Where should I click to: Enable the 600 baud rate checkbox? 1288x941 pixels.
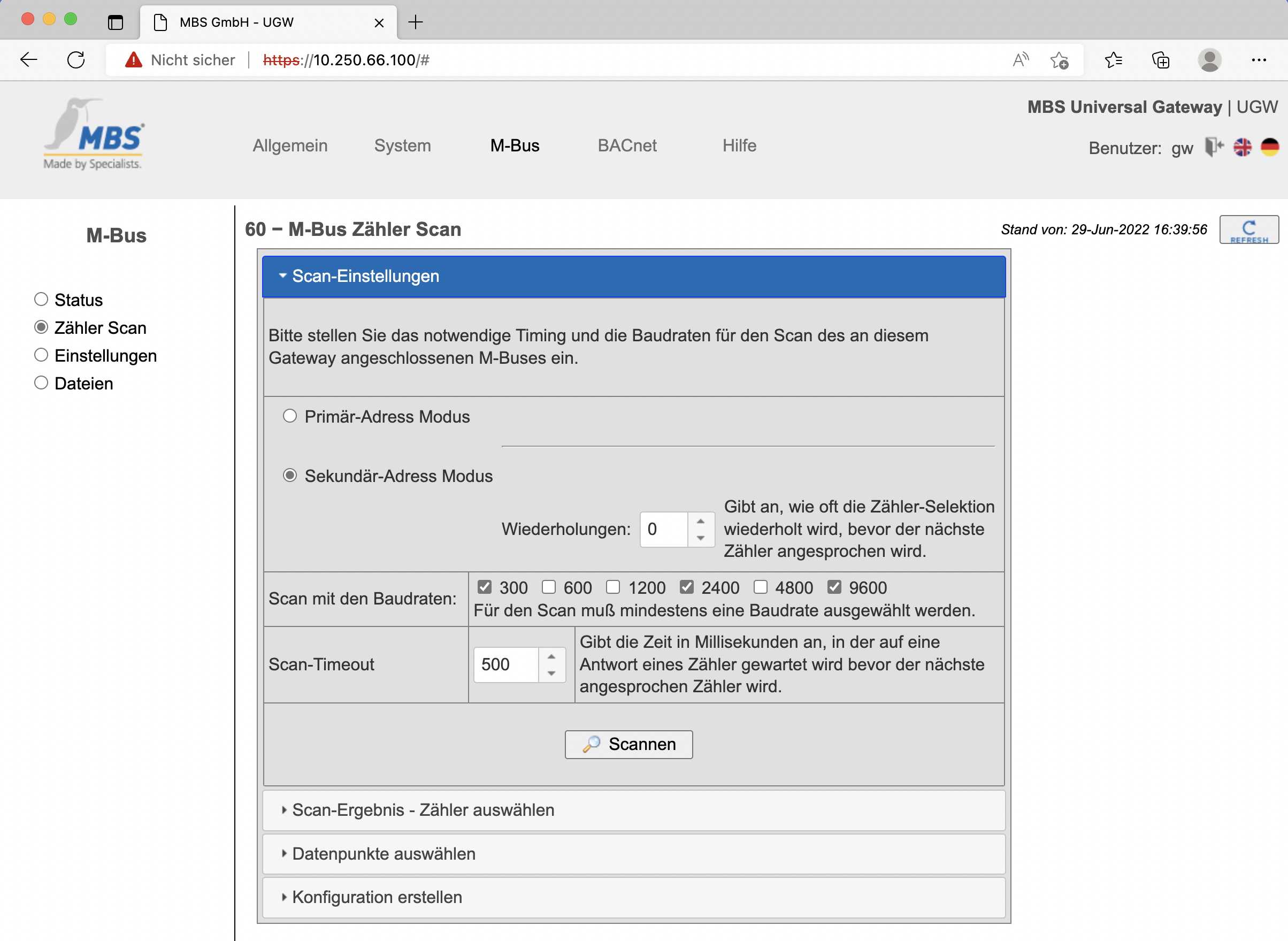coord(548,587)
